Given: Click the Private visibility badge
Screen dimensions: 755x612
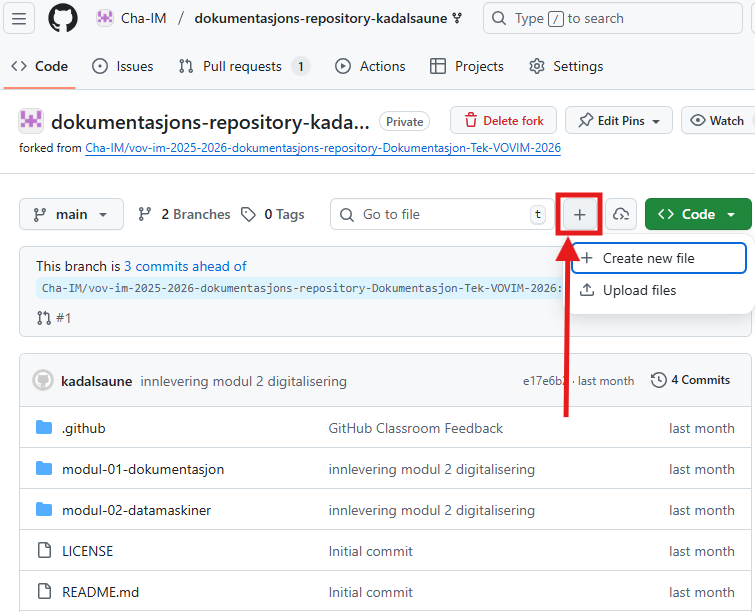Looking at the screenshot, I should pyautogui.click(x=404, y=122).
